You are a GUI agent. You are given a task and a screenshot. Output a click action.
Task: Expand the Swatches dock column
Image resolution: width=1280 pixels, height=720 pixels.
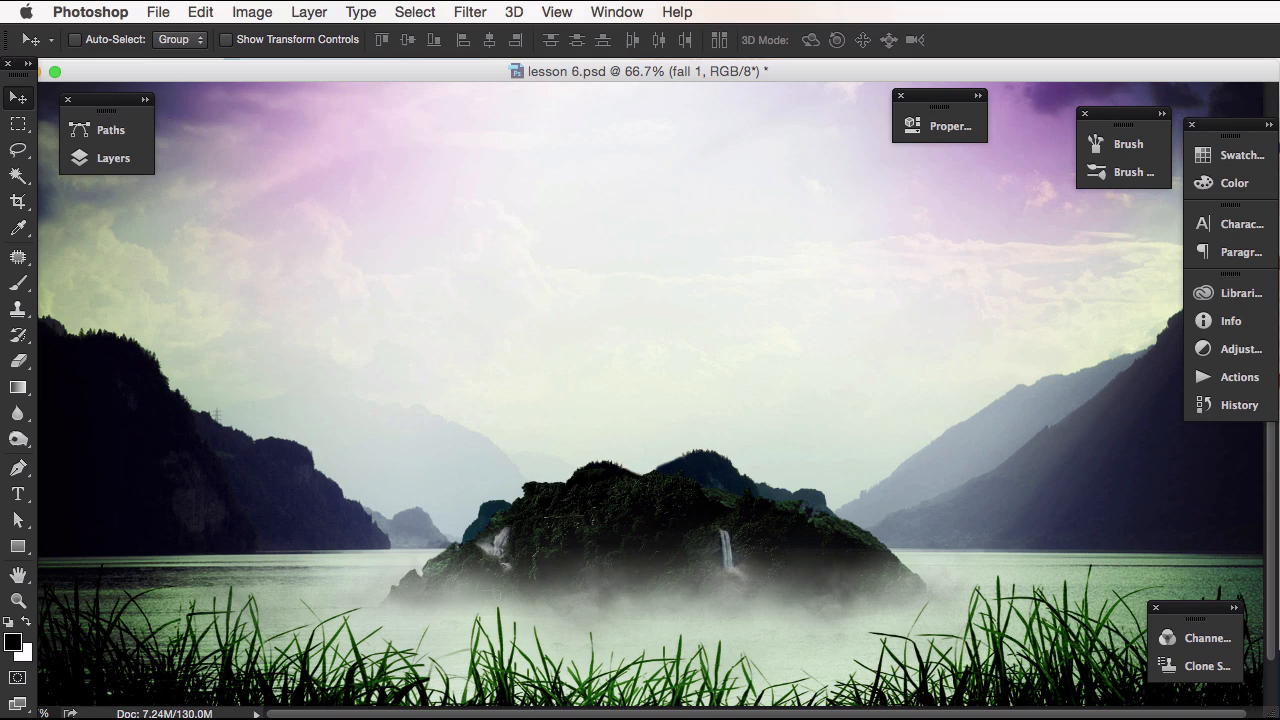pos(1270,125)
